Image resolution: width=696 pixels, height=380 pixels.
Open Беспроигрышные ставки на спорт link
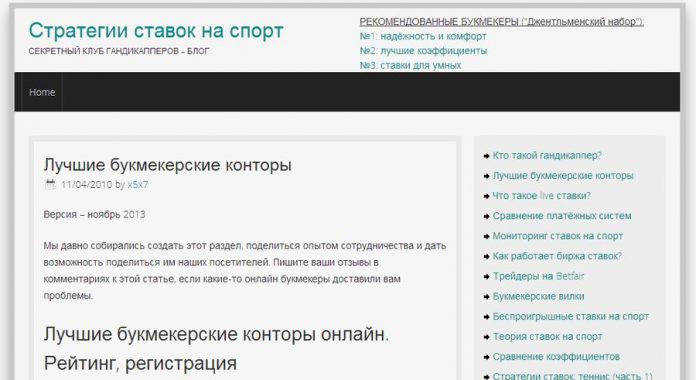coord(571,317)
